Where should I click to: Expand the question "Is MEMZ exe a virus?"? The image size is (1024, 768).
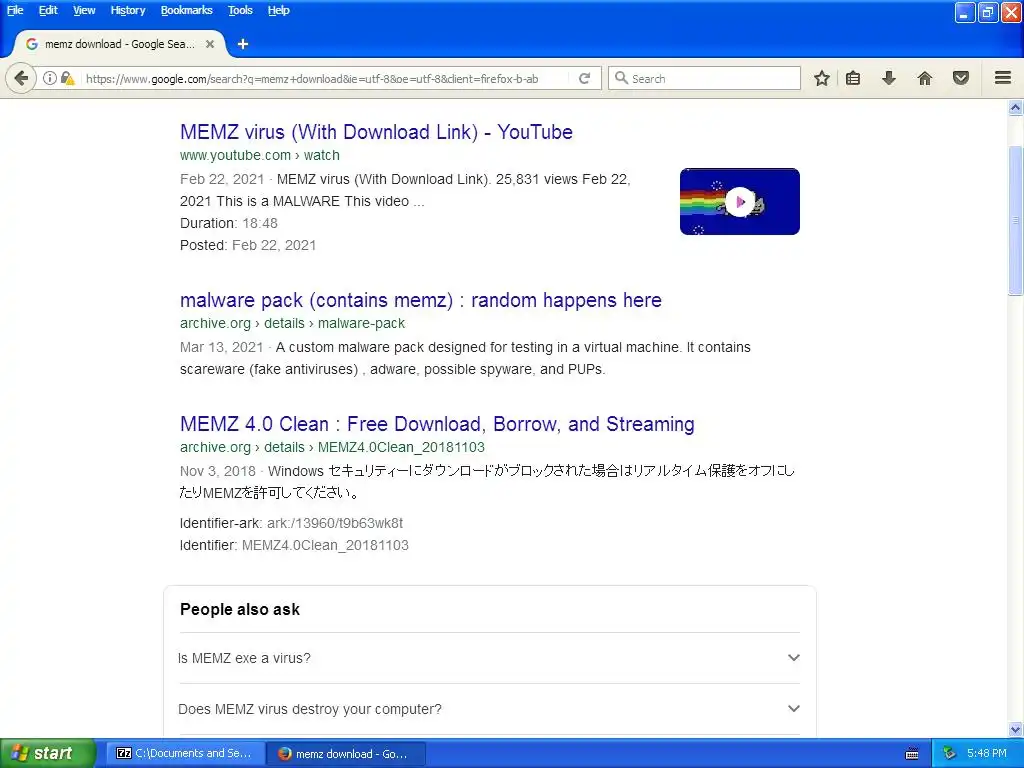point(489,658)
